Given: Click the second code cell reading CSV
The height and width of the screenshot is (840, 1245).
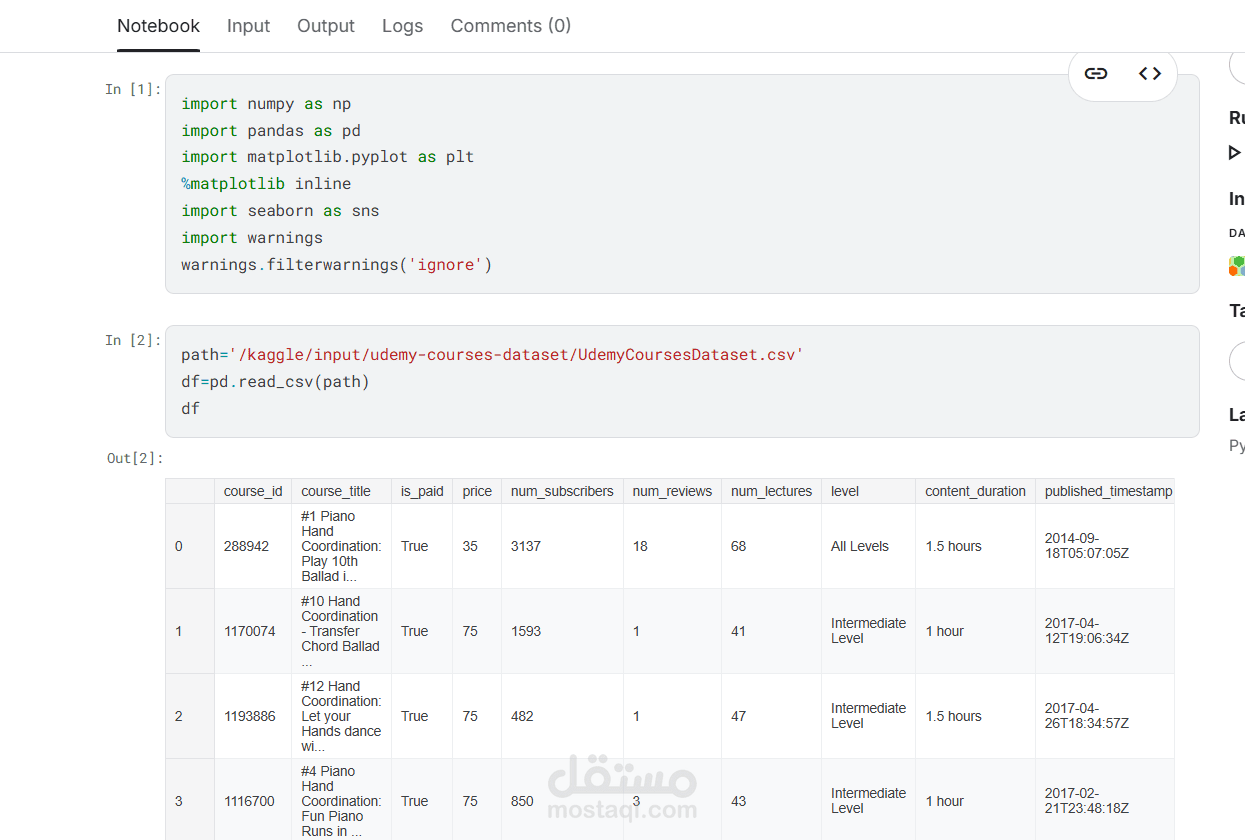Looking at the screenshot, I should tap(682, 381).
